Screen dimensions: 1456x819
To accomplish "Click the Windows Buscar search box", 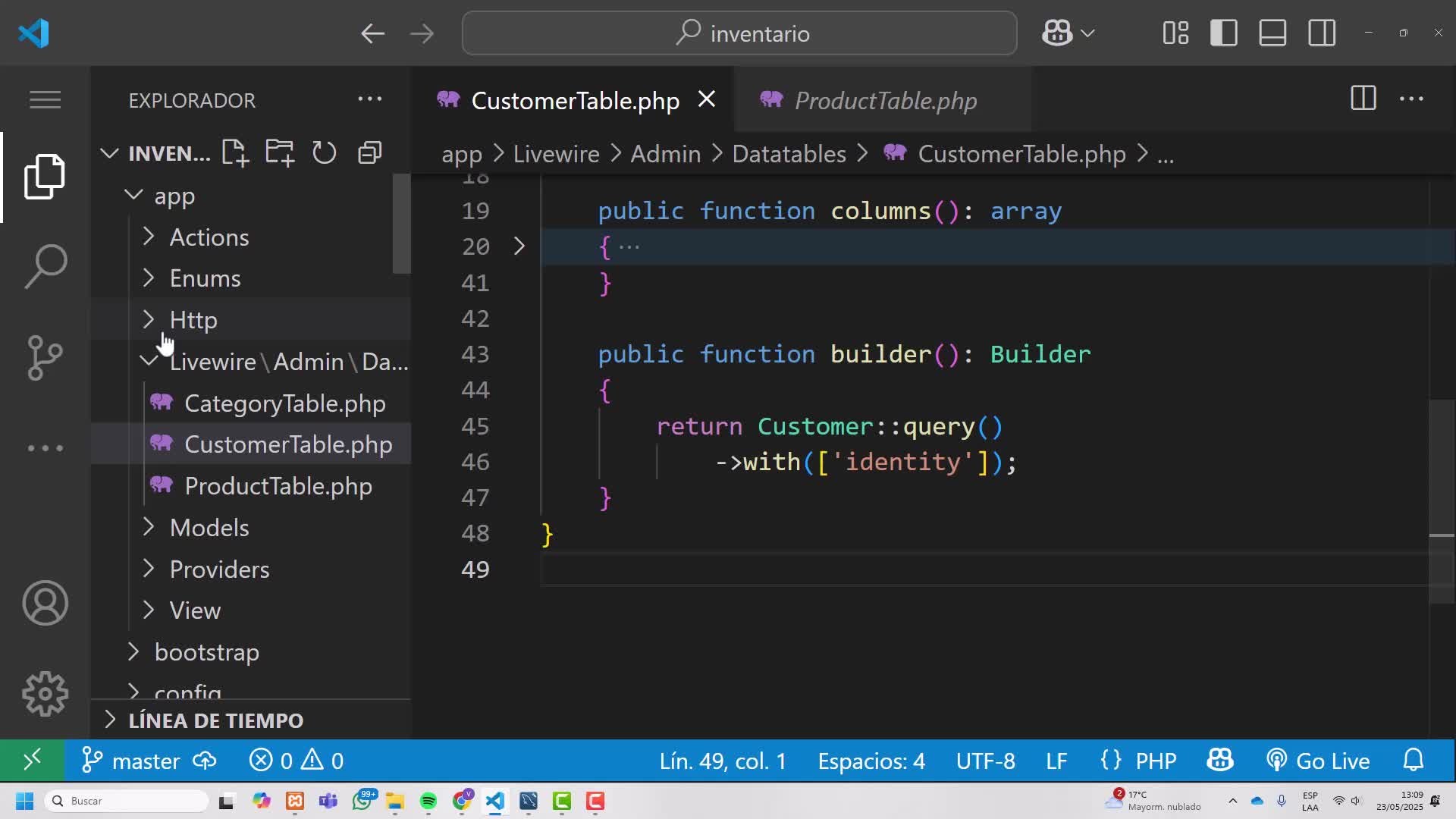I will point(127,801).
